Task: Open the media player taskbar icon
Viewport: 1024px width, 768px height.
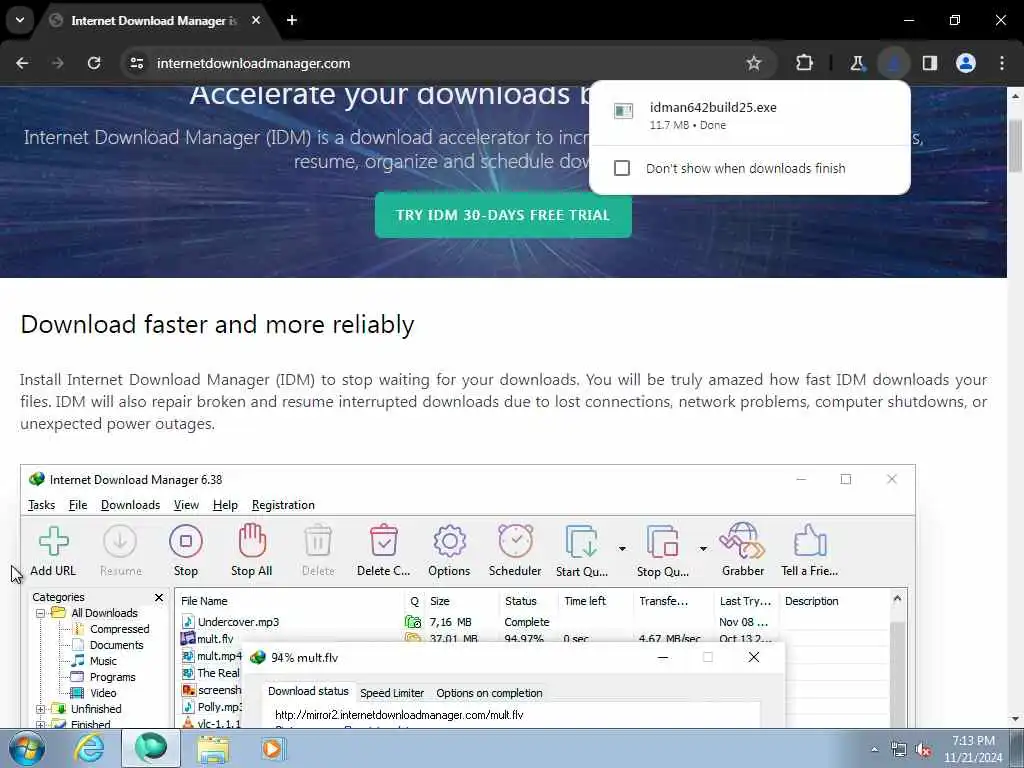Action: tap(272, 748)
